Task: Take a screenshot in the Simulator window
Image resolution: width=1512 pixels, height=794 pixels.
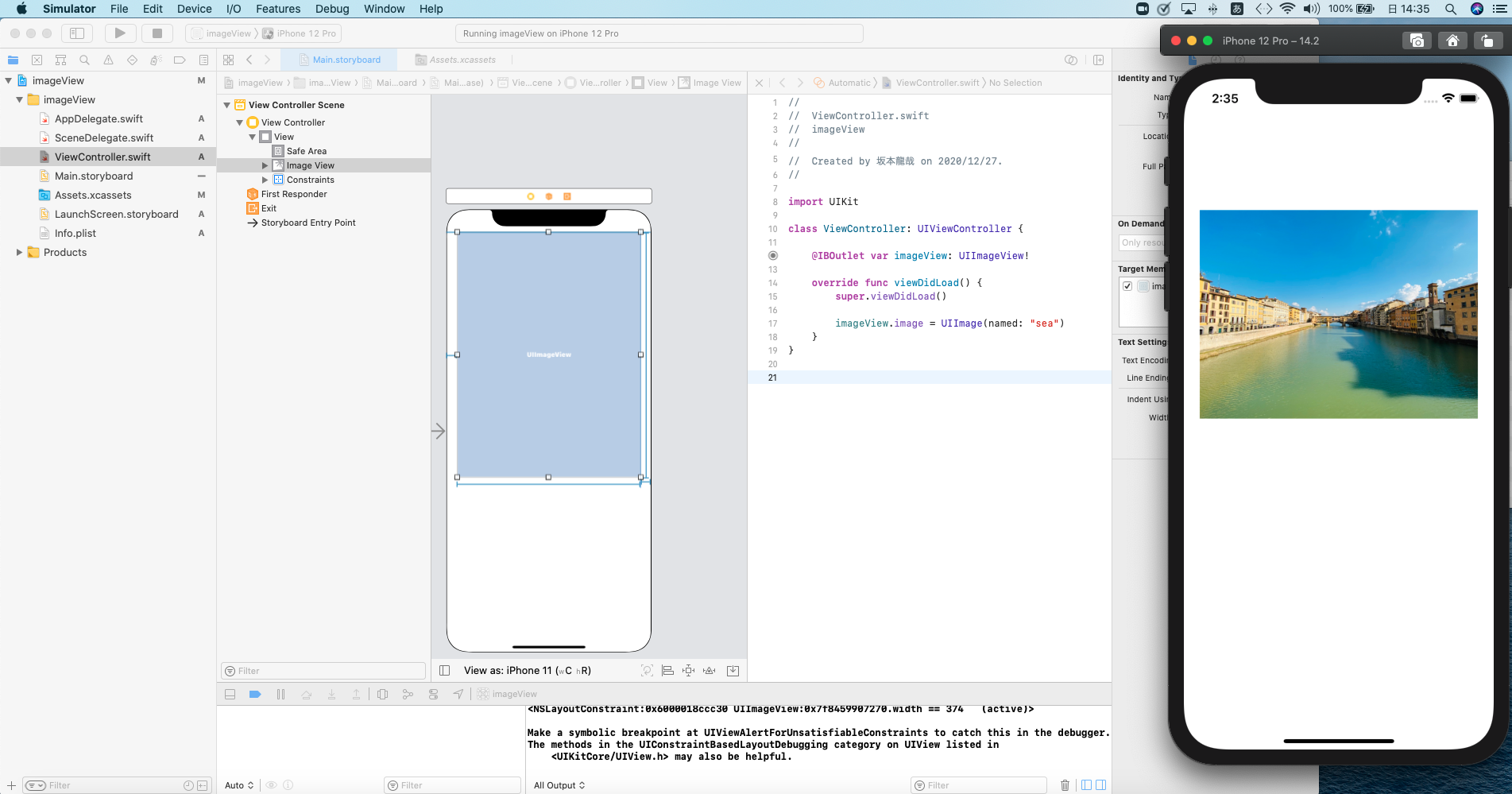Action: pos(1416,41)
